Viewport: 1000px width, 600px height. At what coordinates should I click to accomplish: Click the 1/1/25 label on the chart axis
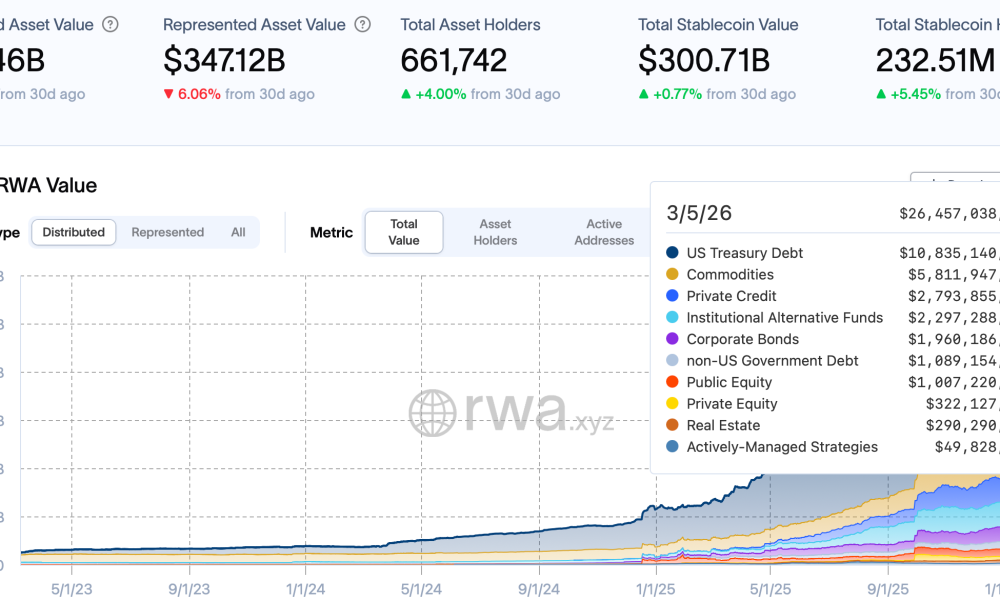pos(655,589)
